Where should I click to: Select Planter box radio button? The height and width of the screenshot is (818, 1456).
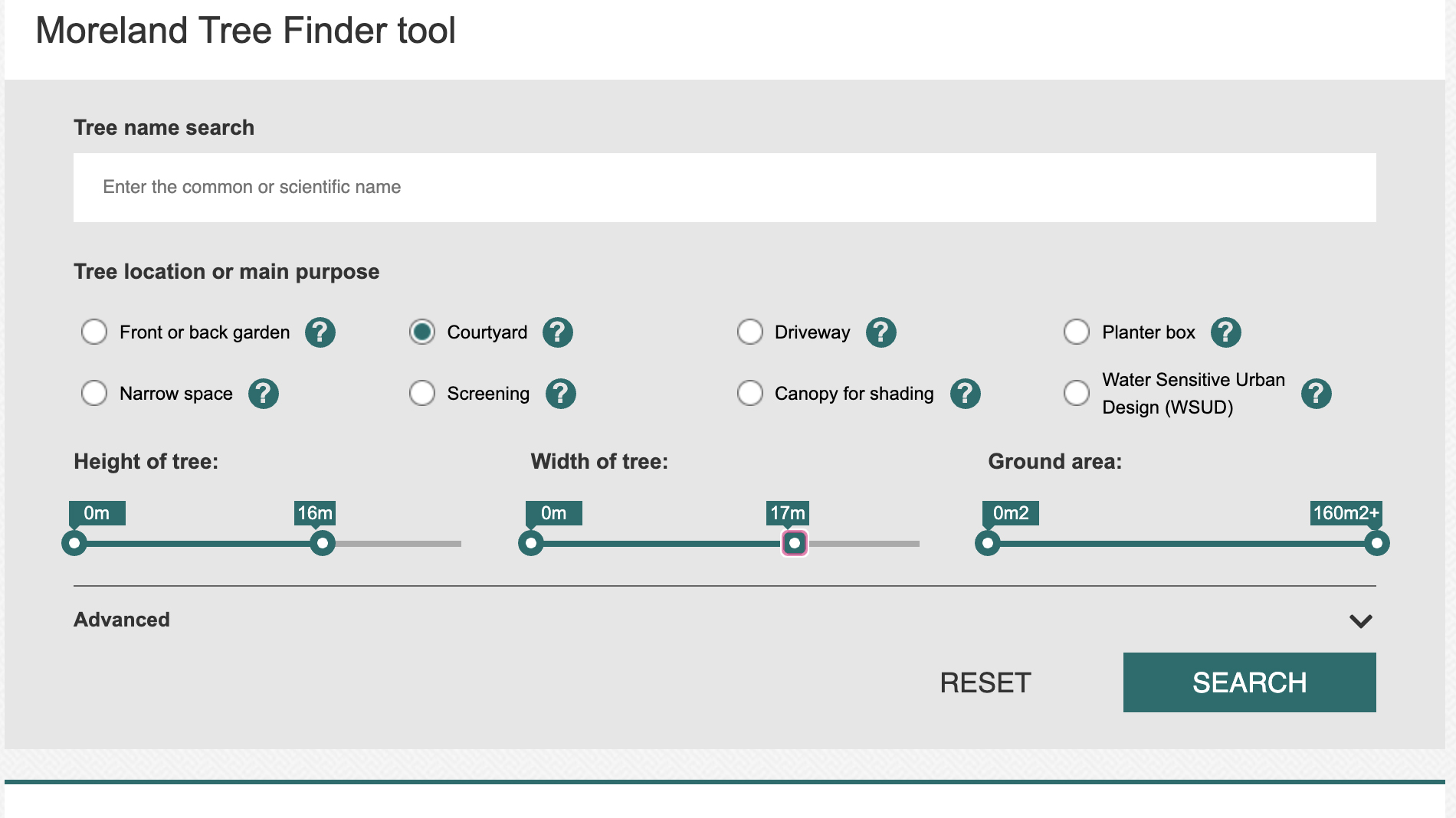[1077, 332]
